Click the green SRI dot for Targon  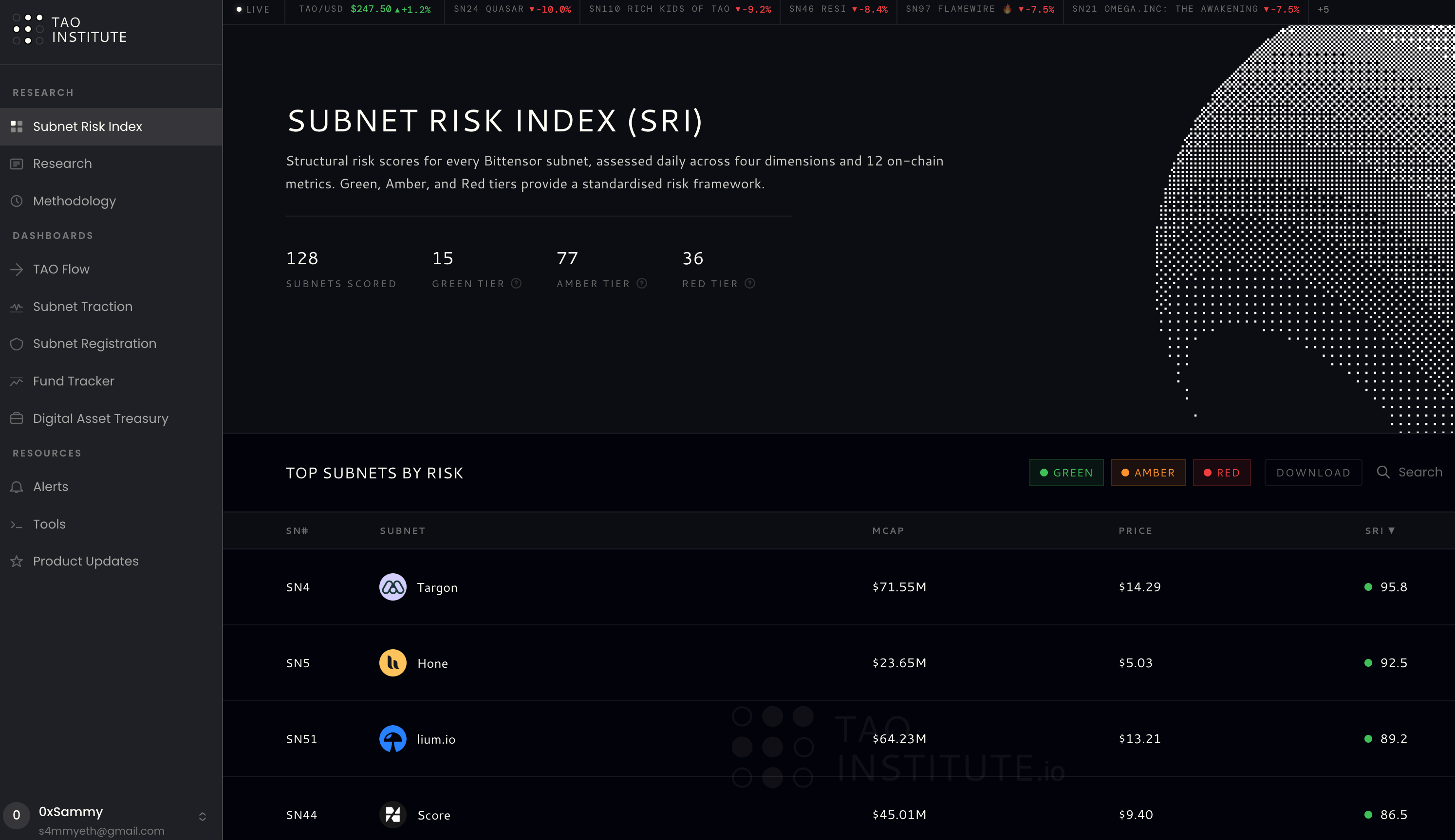(1368, 587)
